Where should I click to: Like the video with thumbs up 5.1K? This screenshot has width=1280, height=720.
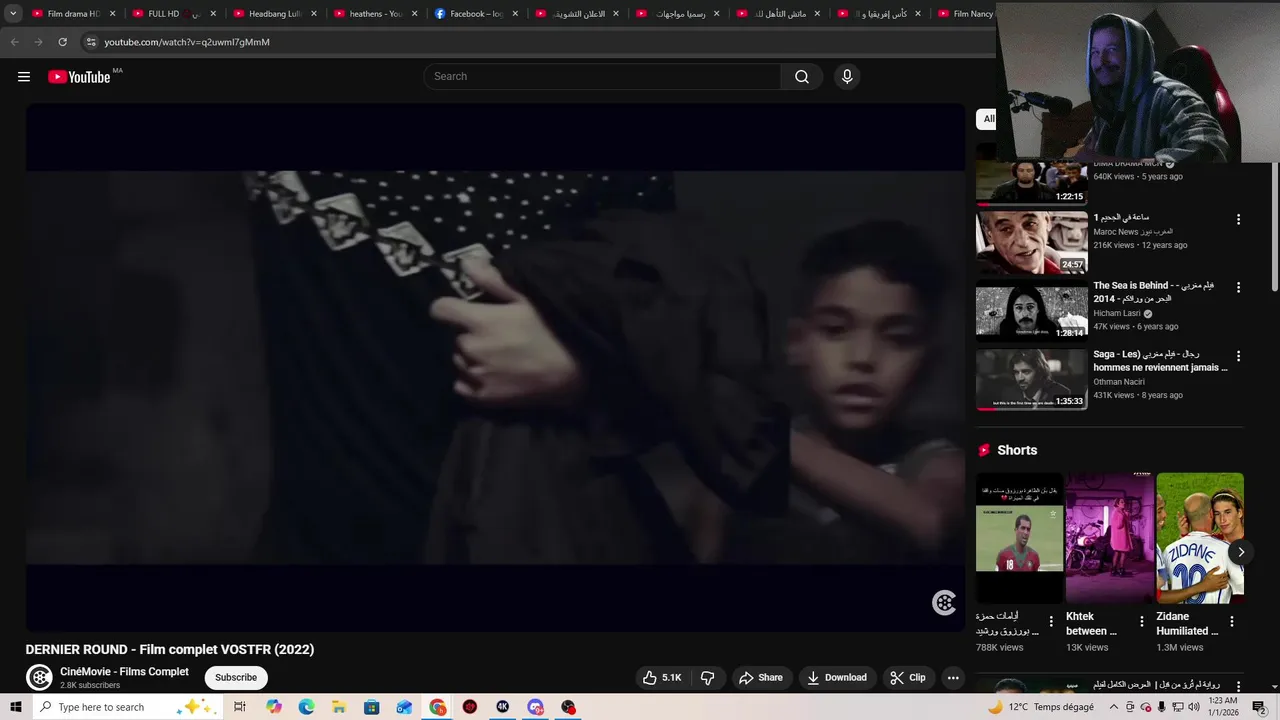[x=662, y=678]
